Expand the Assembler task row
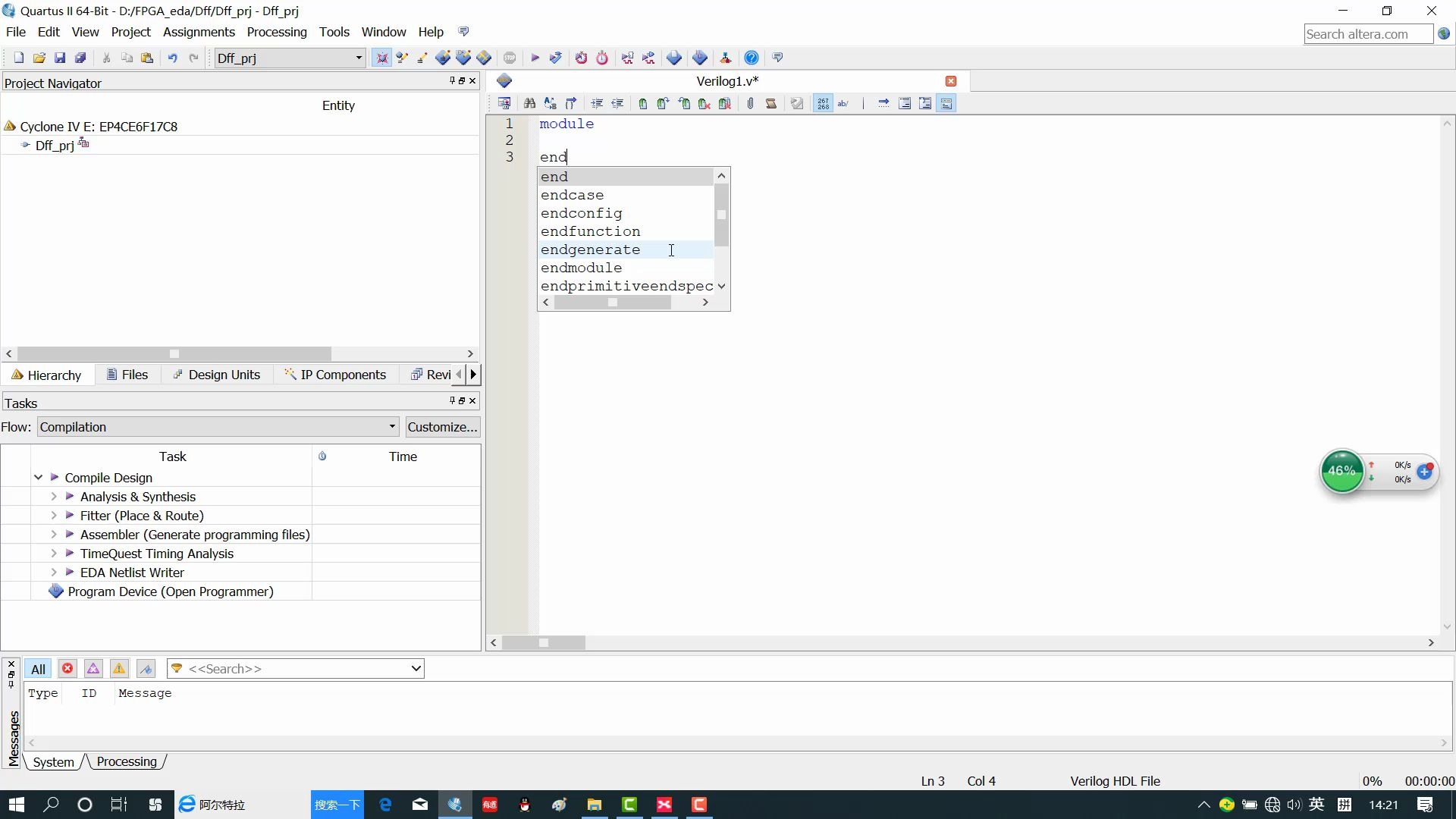The width and height of the screenshot is (1456, 819). pos(54,535)
